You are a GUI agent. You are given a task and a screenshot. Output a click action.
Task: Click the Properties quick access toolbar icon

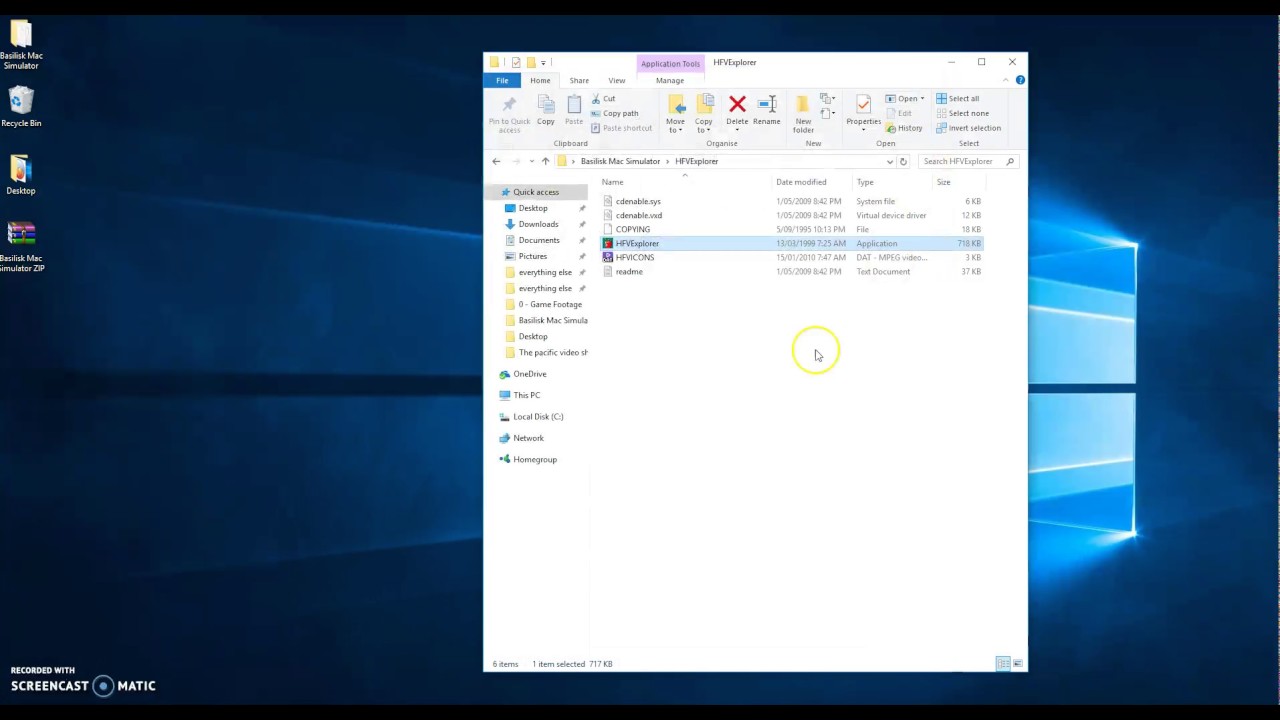point(516,62)
